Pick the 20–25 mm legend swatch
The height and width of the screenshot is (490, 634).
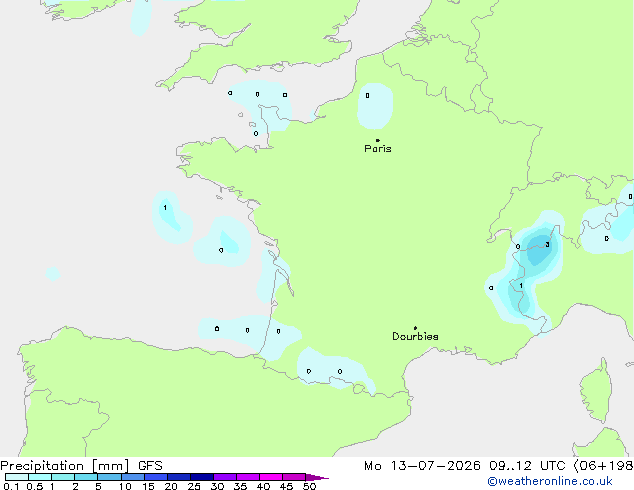pos(179,477)
